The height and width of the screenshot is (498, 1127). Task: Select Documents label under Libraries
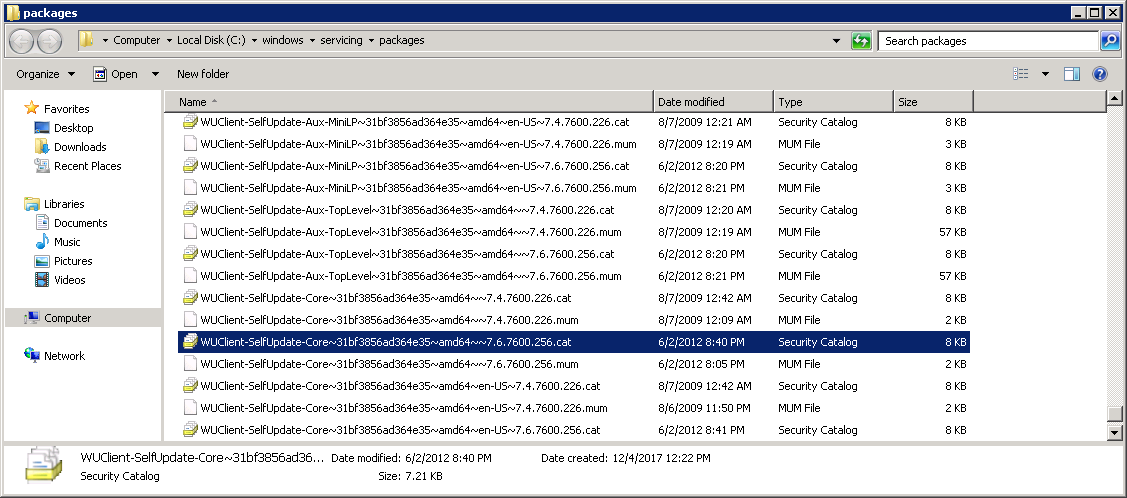pos(80,223)
